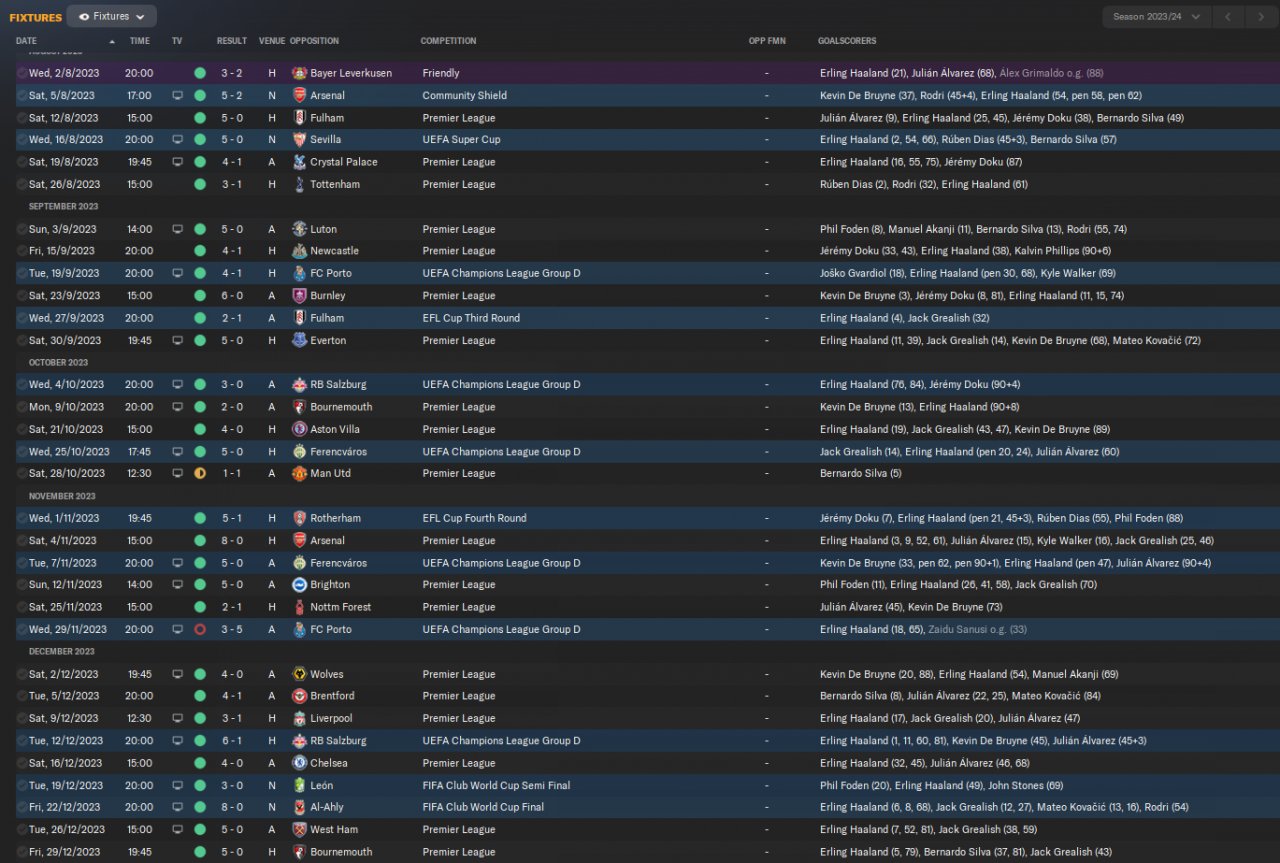The width and height of the screenshot is (1280, 863).
Task: Open the FIFA Club World Cup Final link
Action: pos(483,807)
